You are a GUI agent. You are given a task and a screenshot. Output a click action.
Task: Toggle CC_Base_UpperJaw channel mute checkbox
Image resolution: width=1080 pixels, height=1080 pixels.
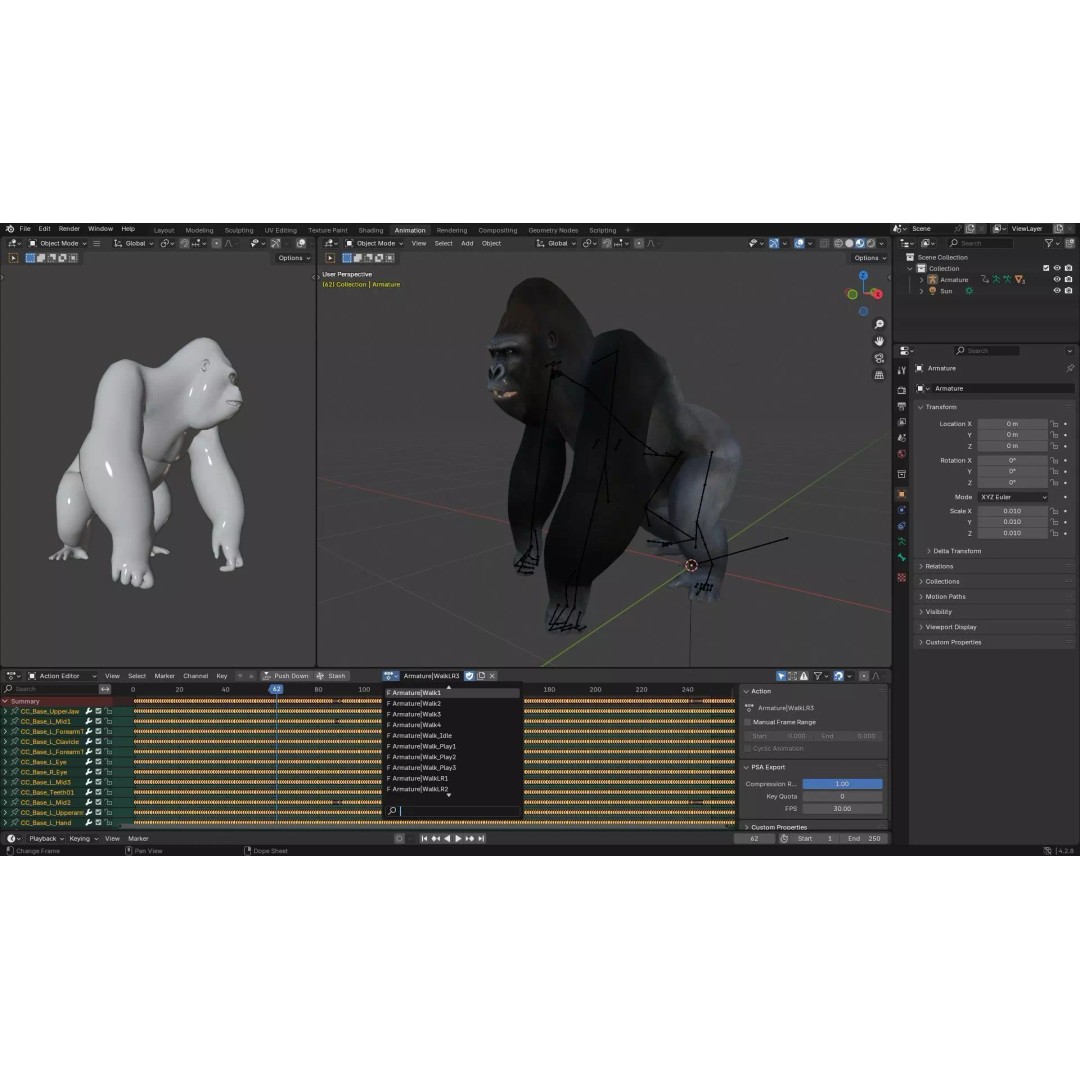tap(98, 711)
